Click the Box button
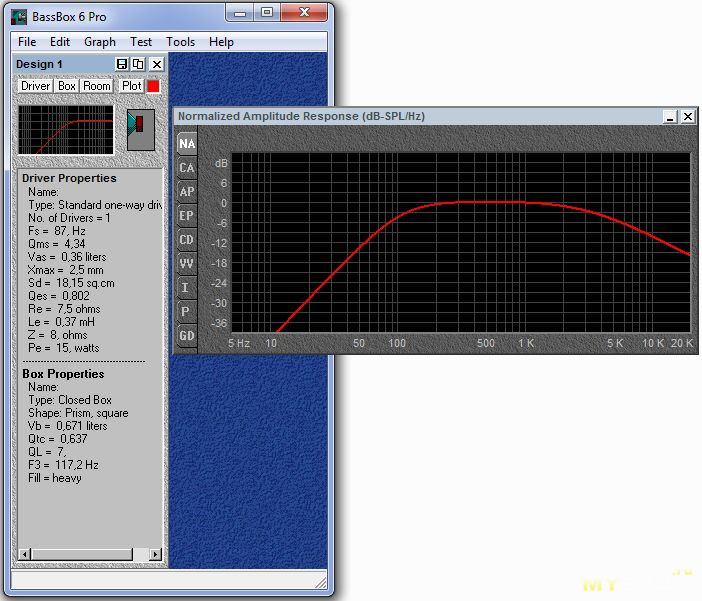 click(67, 86)
